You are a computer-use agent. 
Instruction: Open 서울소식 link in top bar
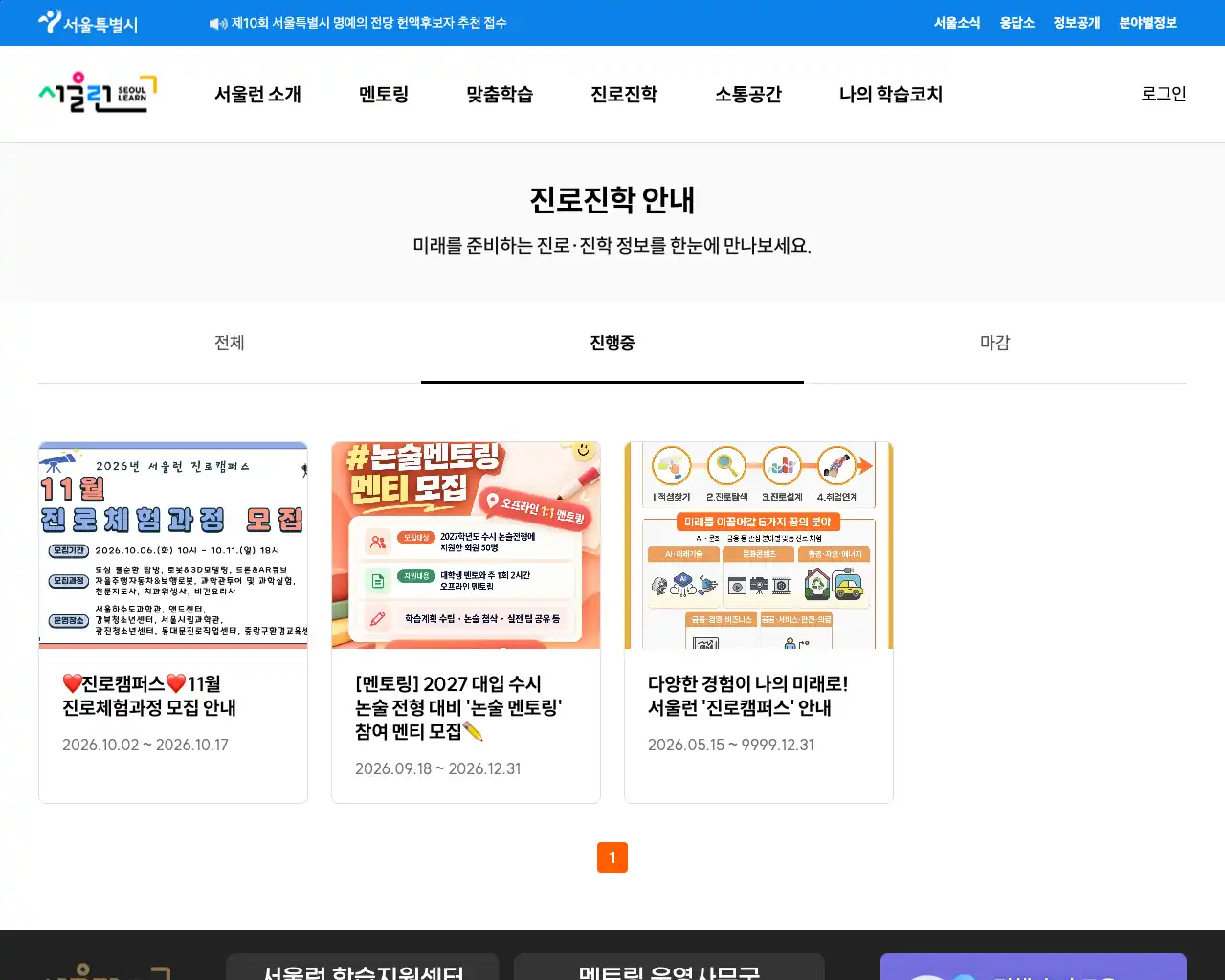tap(957, 23)
